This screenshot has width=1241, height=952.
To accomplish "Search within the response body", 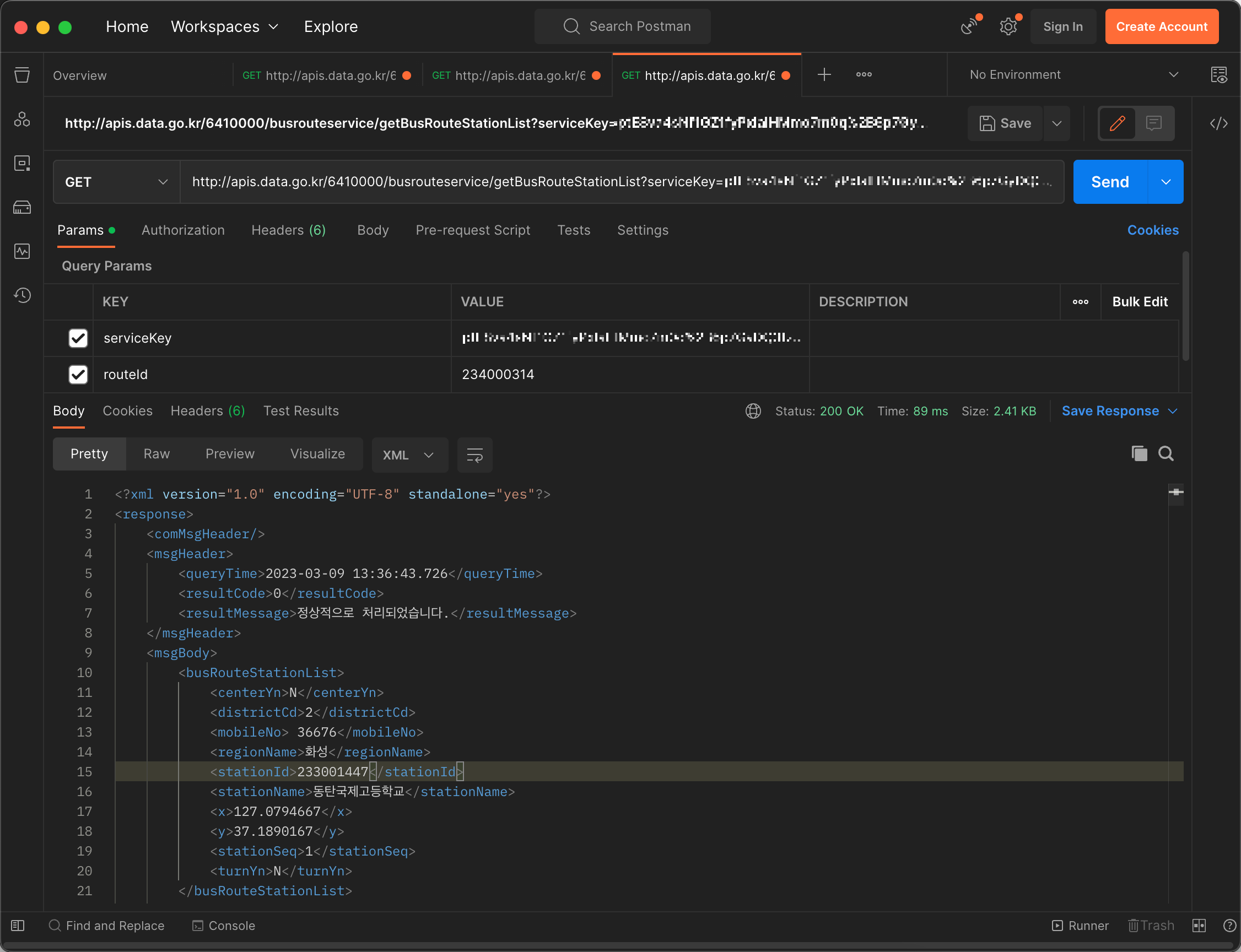I will pos(1166,453).
